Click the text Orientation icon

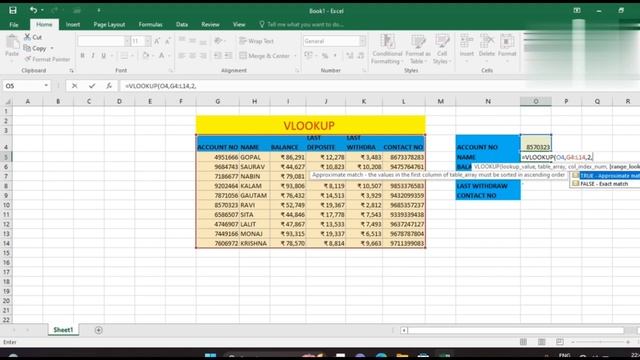click(218, 41)
